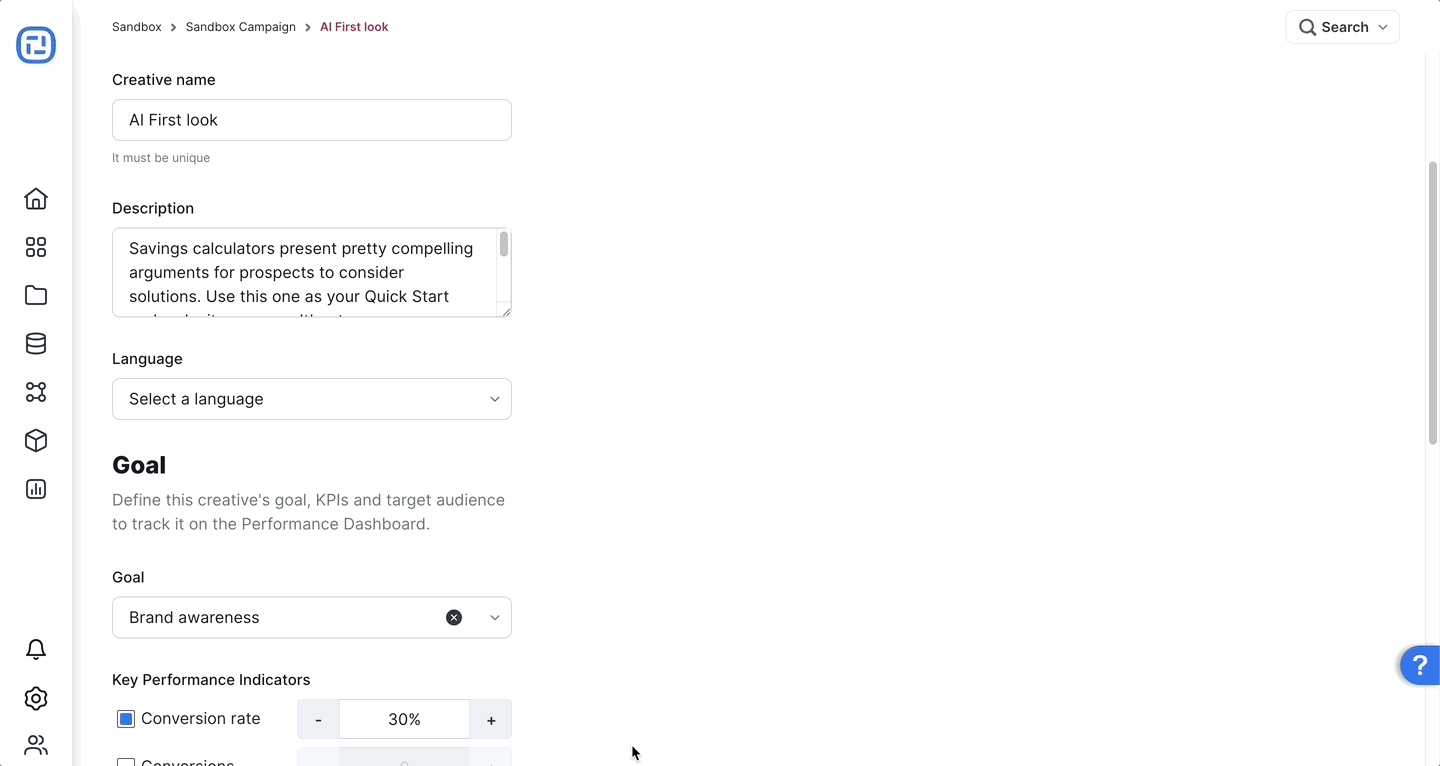Screen dimensions: 1440x766
Task: Go to Sandbox breadcrumb
Action: pos(136,27)
